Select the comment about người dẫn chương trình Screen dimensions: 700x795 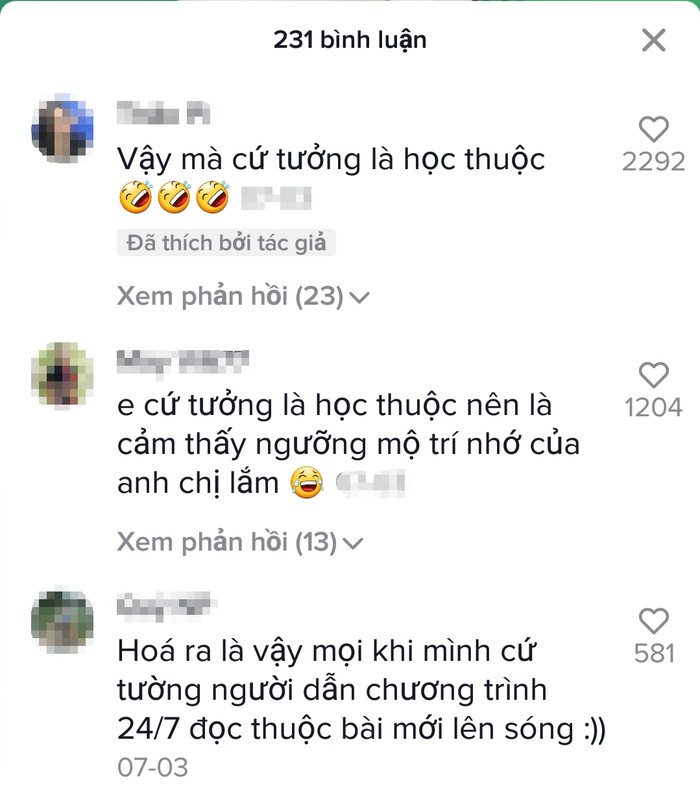[x=361, y=691]
